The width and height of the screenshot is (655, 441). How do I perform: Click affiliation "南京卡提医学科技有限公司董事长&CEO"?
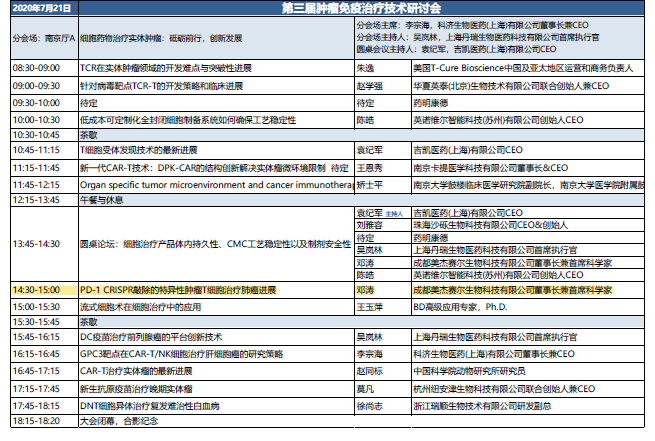coord(490,168)
